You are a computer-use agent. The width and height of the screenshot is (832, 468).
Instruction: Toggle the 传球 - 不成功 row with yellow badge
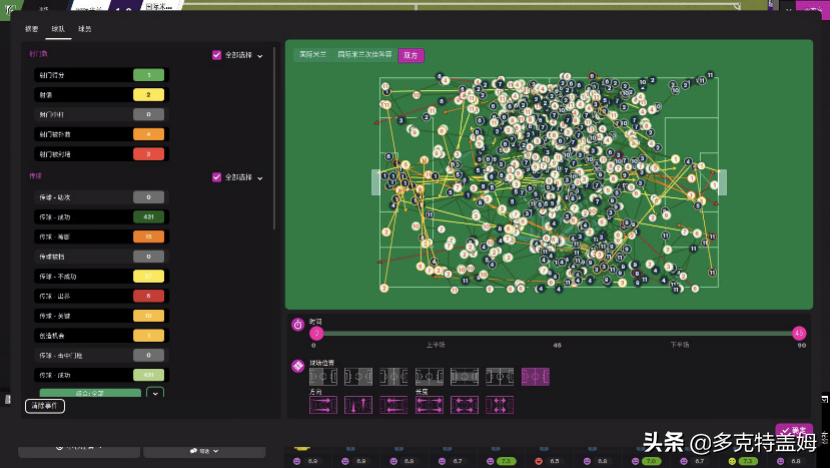101,276
